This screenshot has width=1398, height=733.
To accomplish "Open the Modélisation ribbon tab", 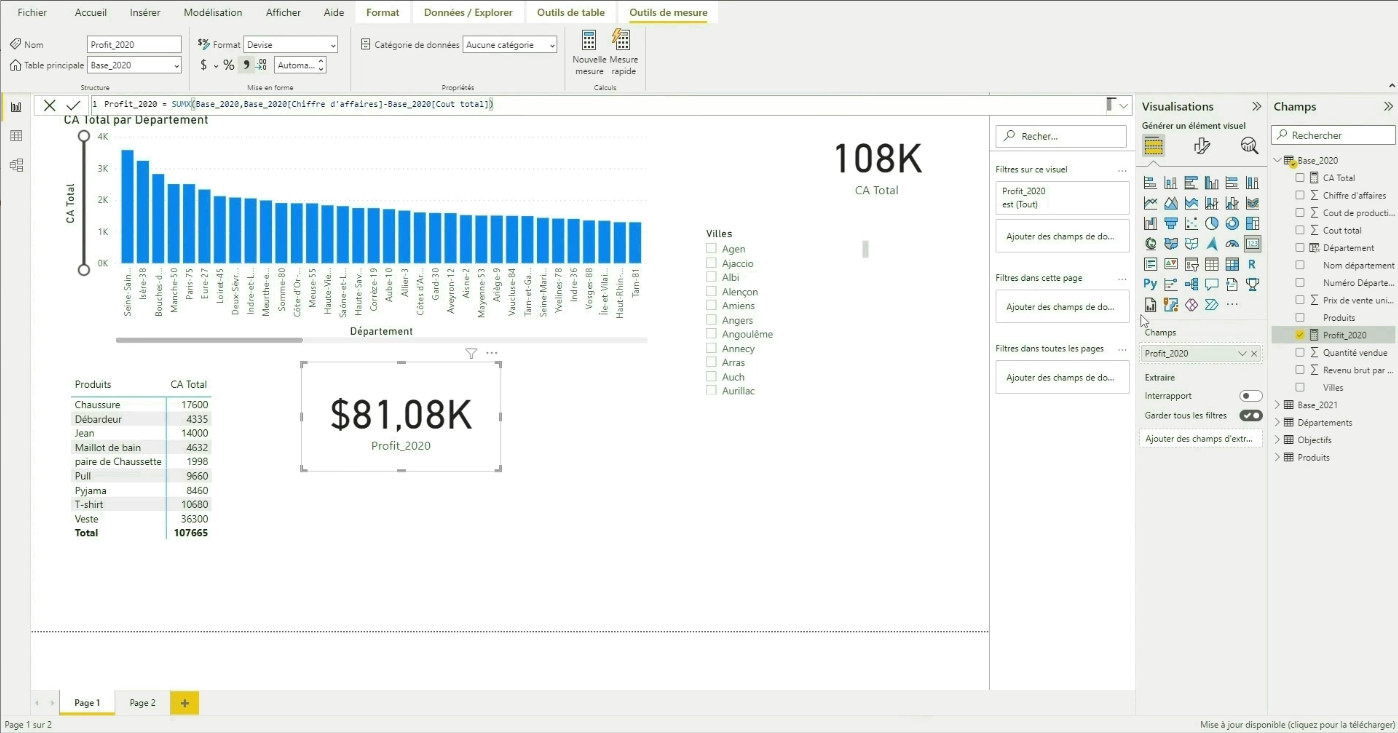I will pos(212,13).
